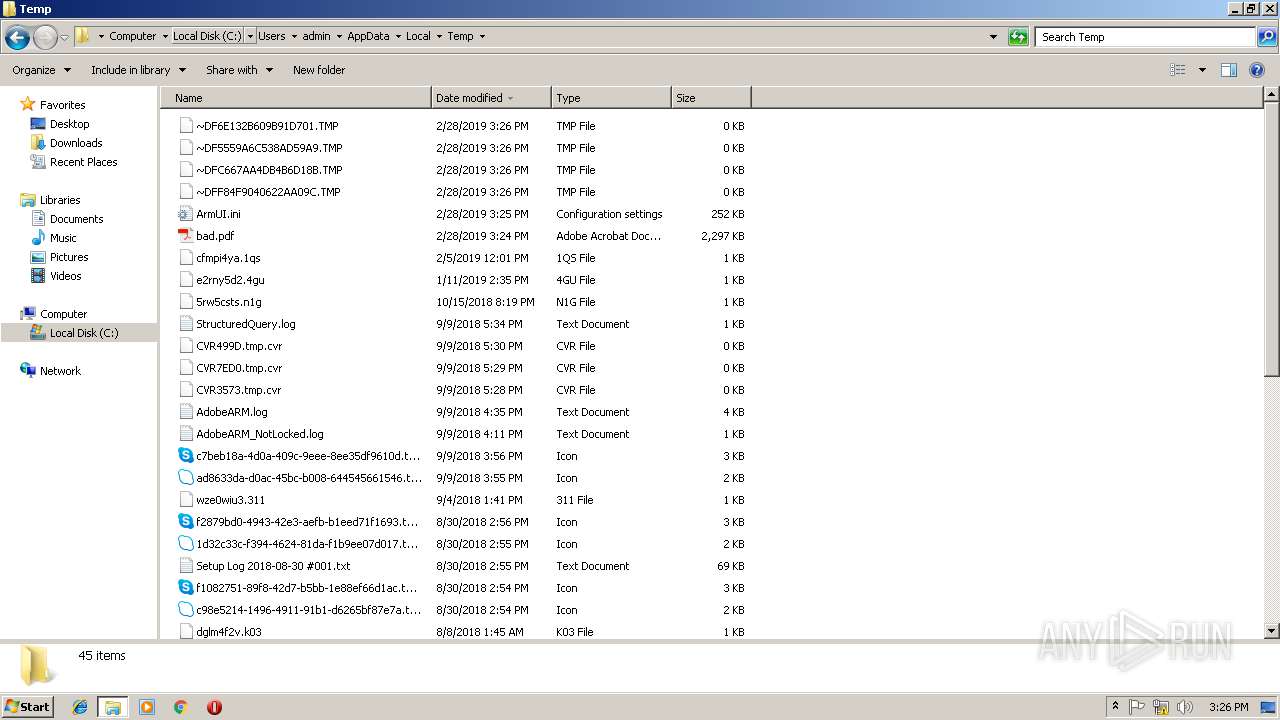1280x720 pixels.
Task: Select file ~DF6E132B609B91D701.TMP
Action: [x=267, y=126]
